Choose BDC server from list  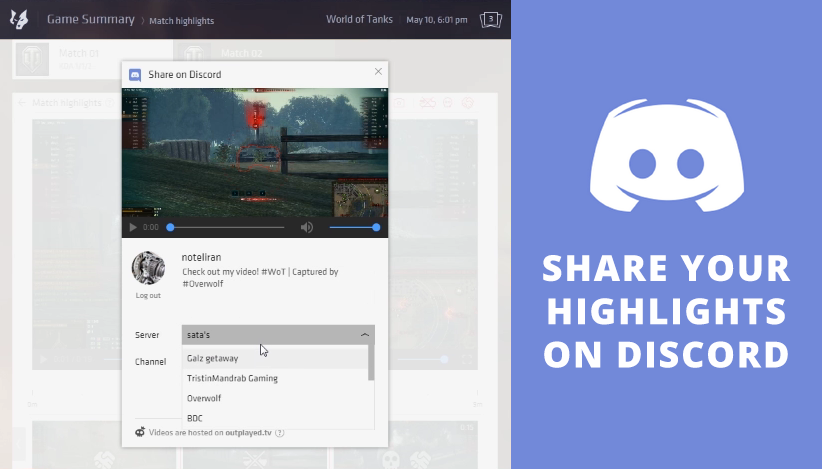pyautogui.click(x=275, y=418)
